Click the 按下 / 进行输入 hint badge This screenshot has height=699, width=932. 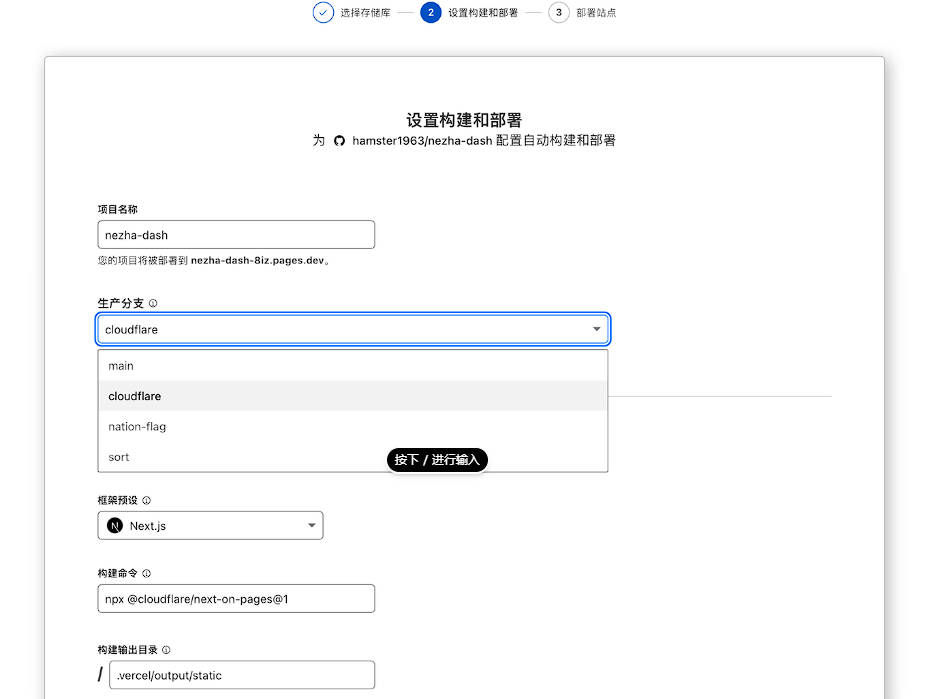(x=437, y=460)
